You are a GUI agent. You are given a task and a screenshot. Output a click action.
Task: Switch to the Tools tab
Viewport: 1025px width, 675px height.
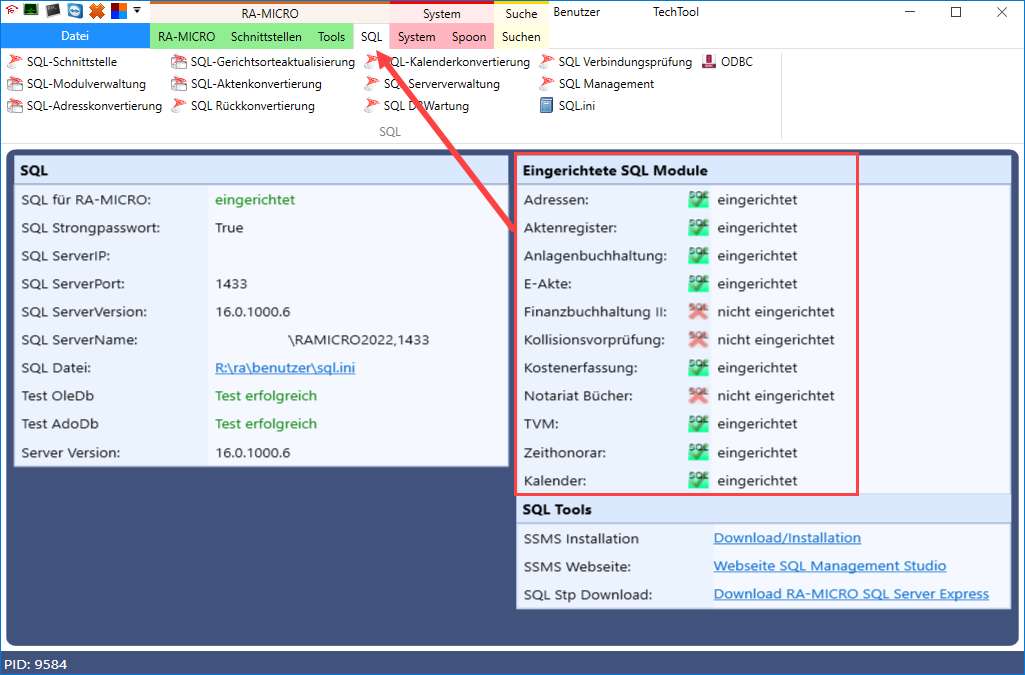[x=331, y=37]
